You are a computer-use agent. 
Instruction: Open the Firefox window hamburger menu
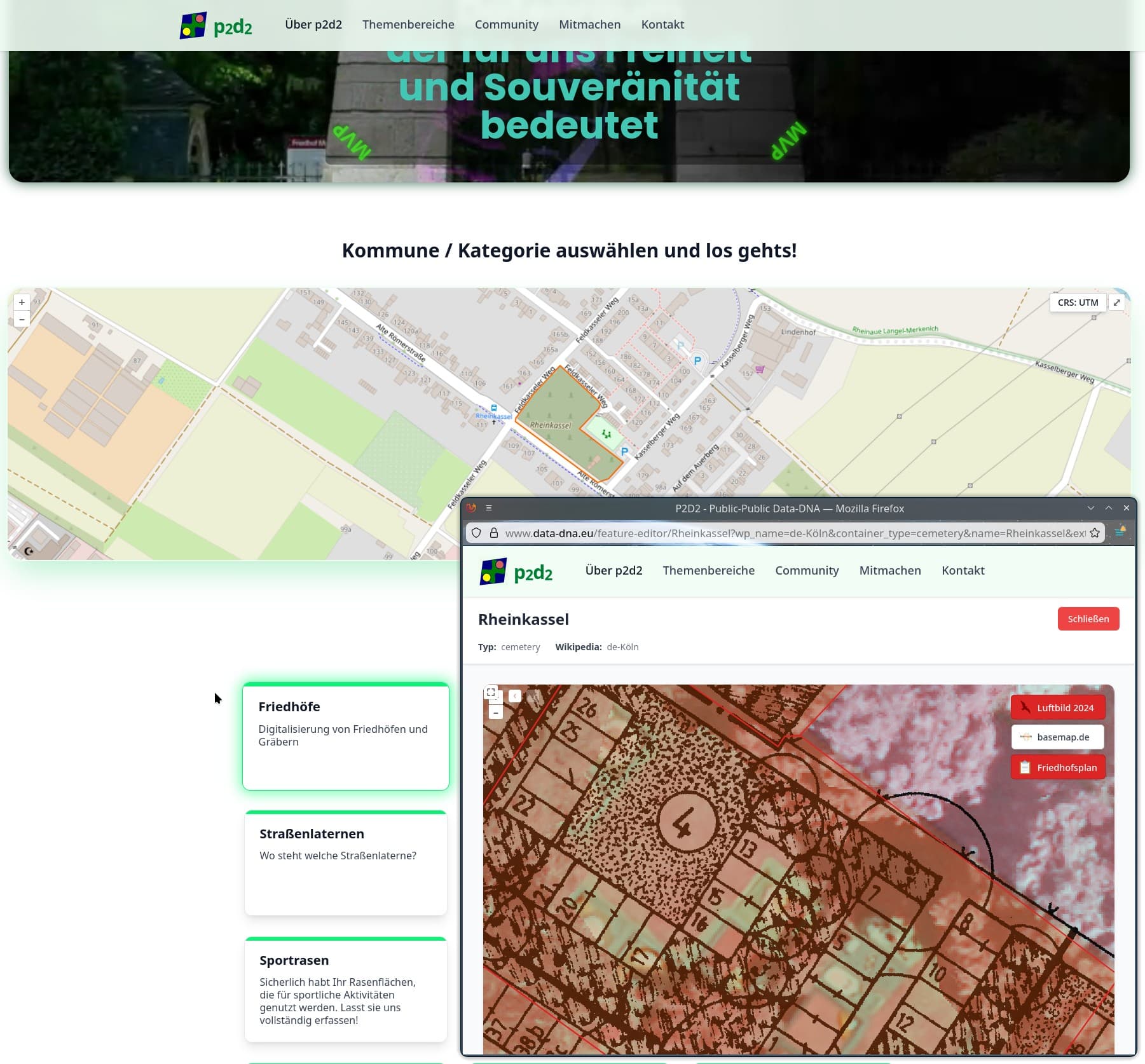pos(489,508)
